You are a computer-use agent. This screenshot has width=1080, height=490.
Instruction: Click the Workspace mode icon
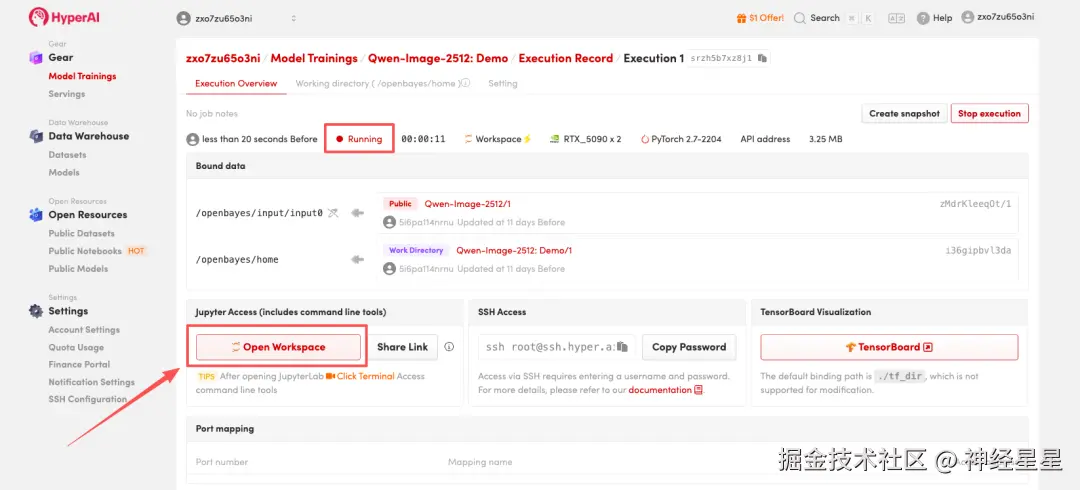468,139
